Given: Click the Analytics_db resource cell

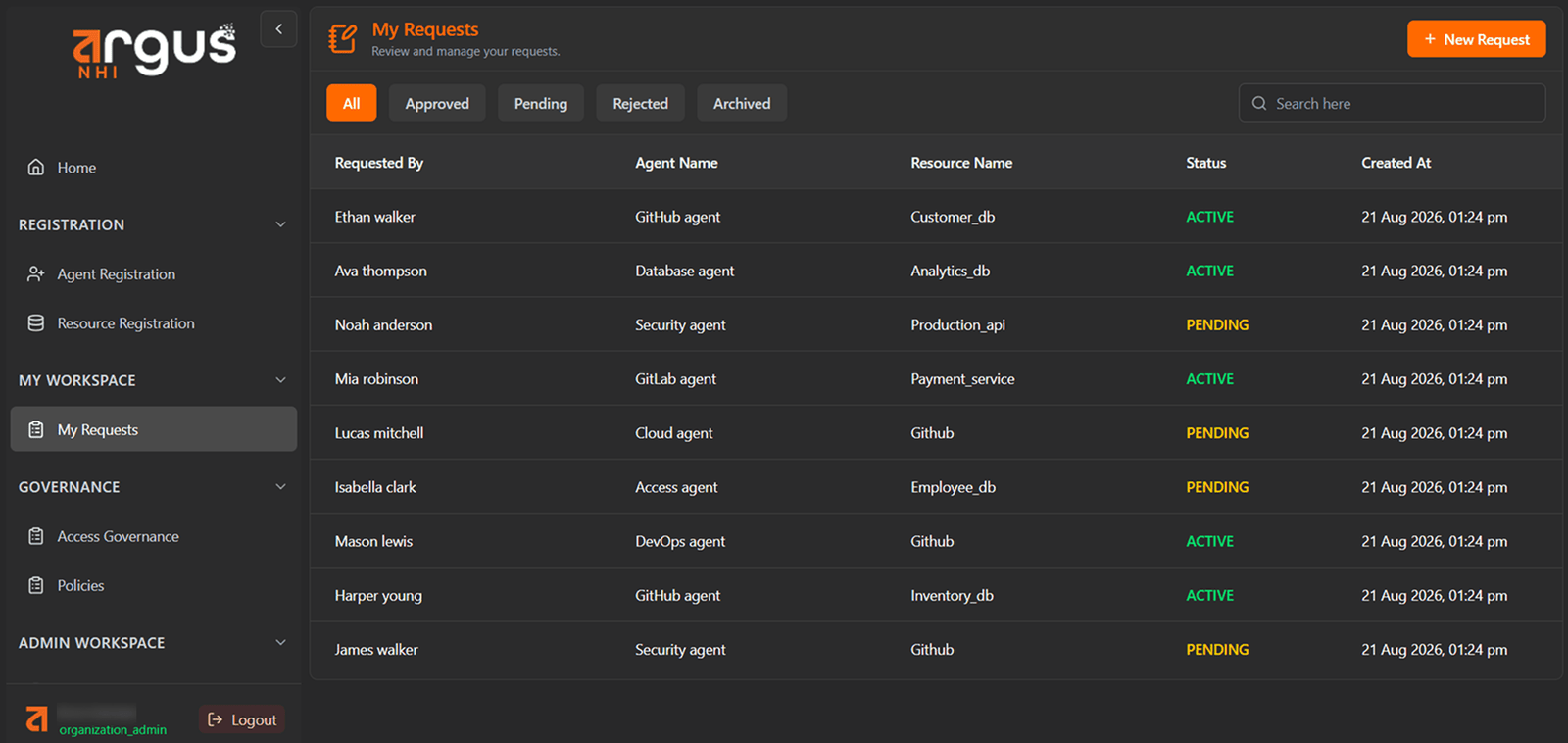Looking at the screenshot, I should tap(951, 271).
